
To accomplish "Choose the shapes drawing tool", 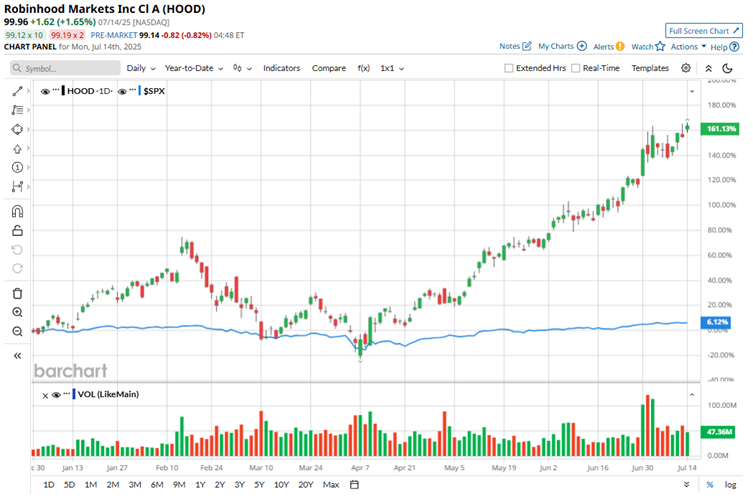I will tap(17, 129).
